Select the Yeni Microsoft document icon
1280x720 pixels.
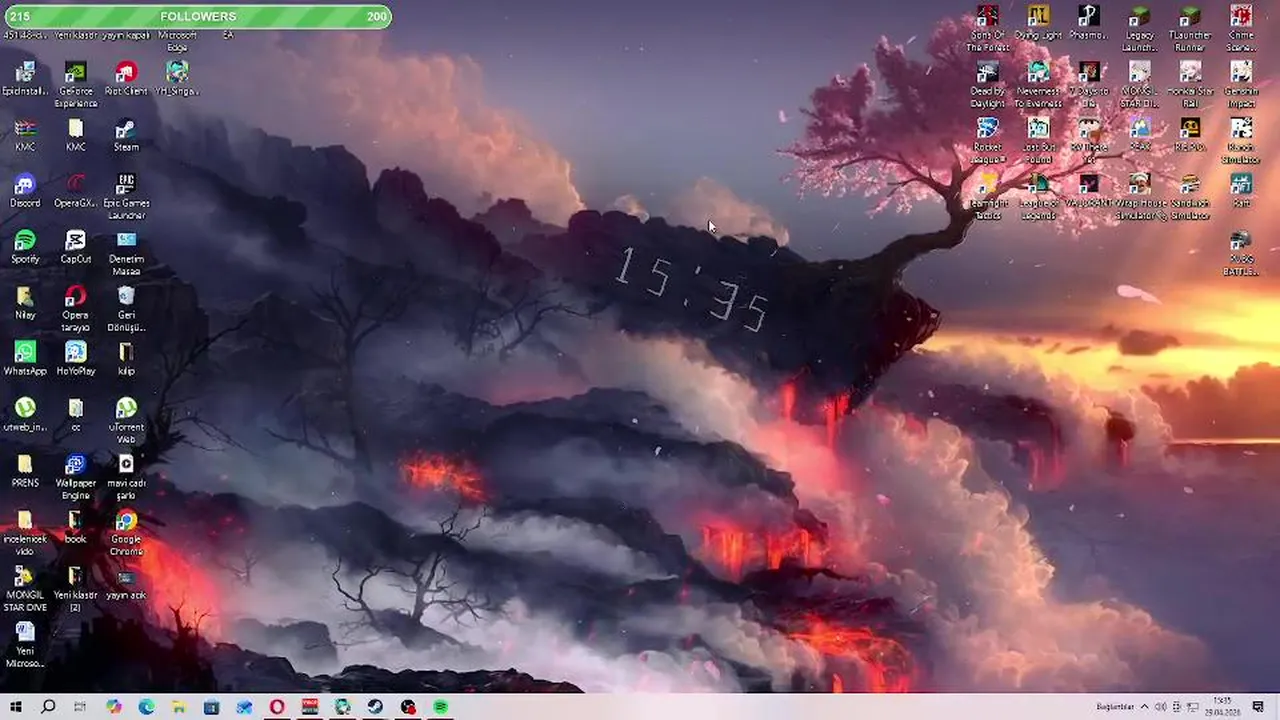click(25, 644)
